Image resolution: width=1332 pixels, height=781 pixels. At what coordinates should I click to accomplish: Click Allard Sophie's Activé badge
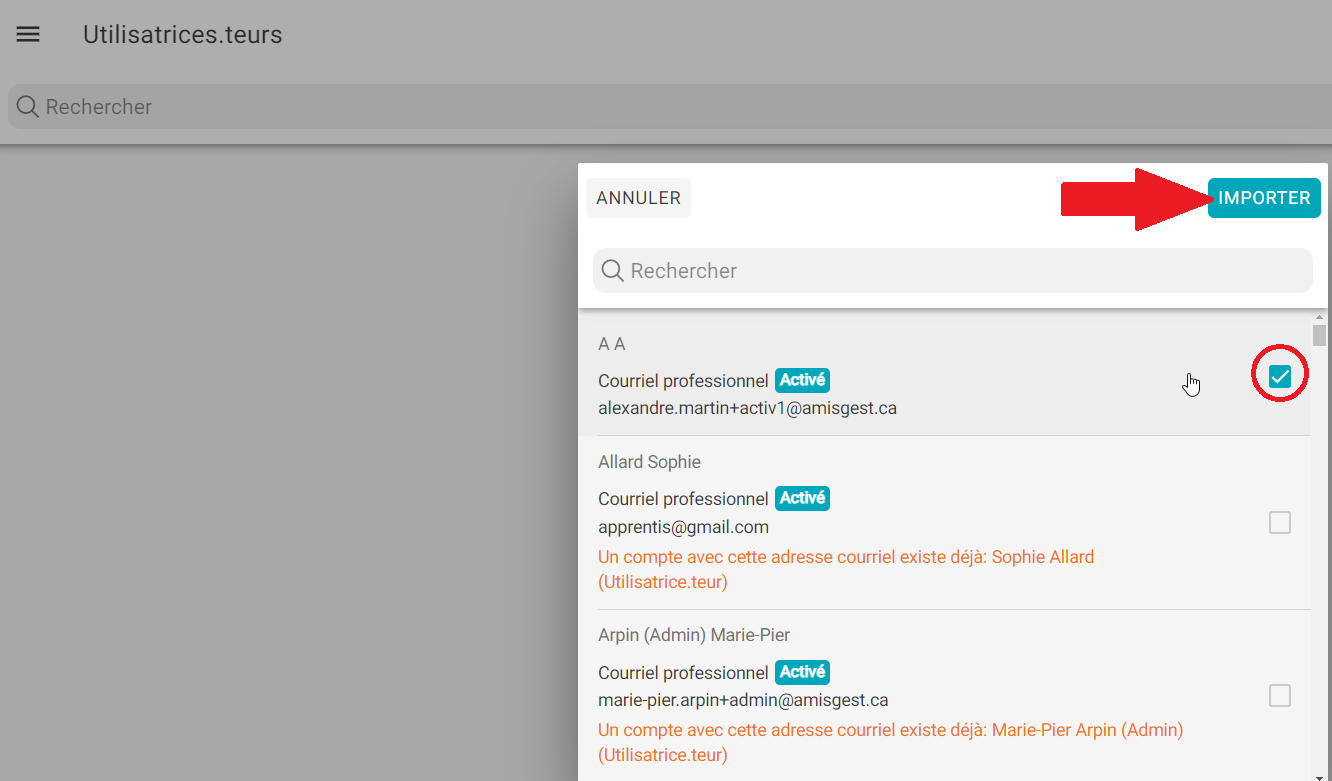802,498
